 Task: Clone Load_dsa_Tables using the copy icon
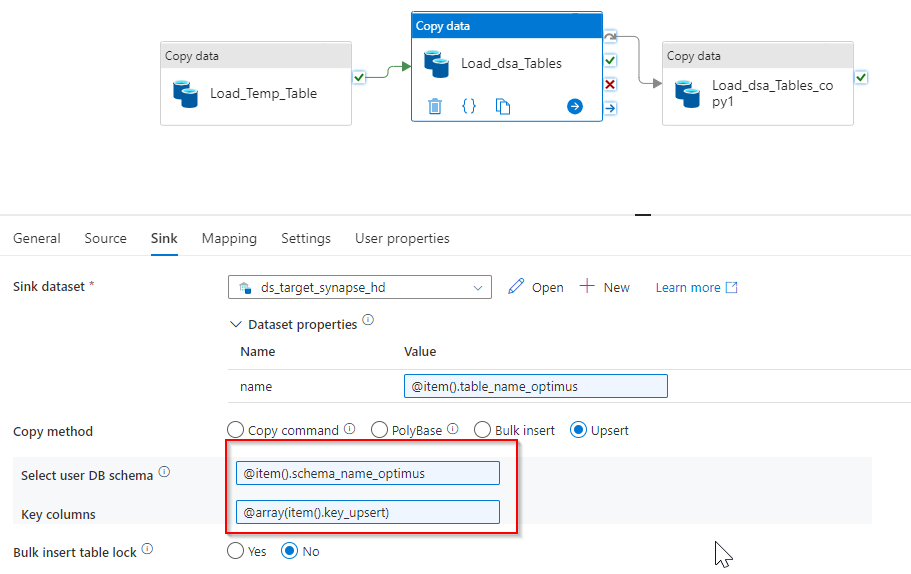click(503, 106)
